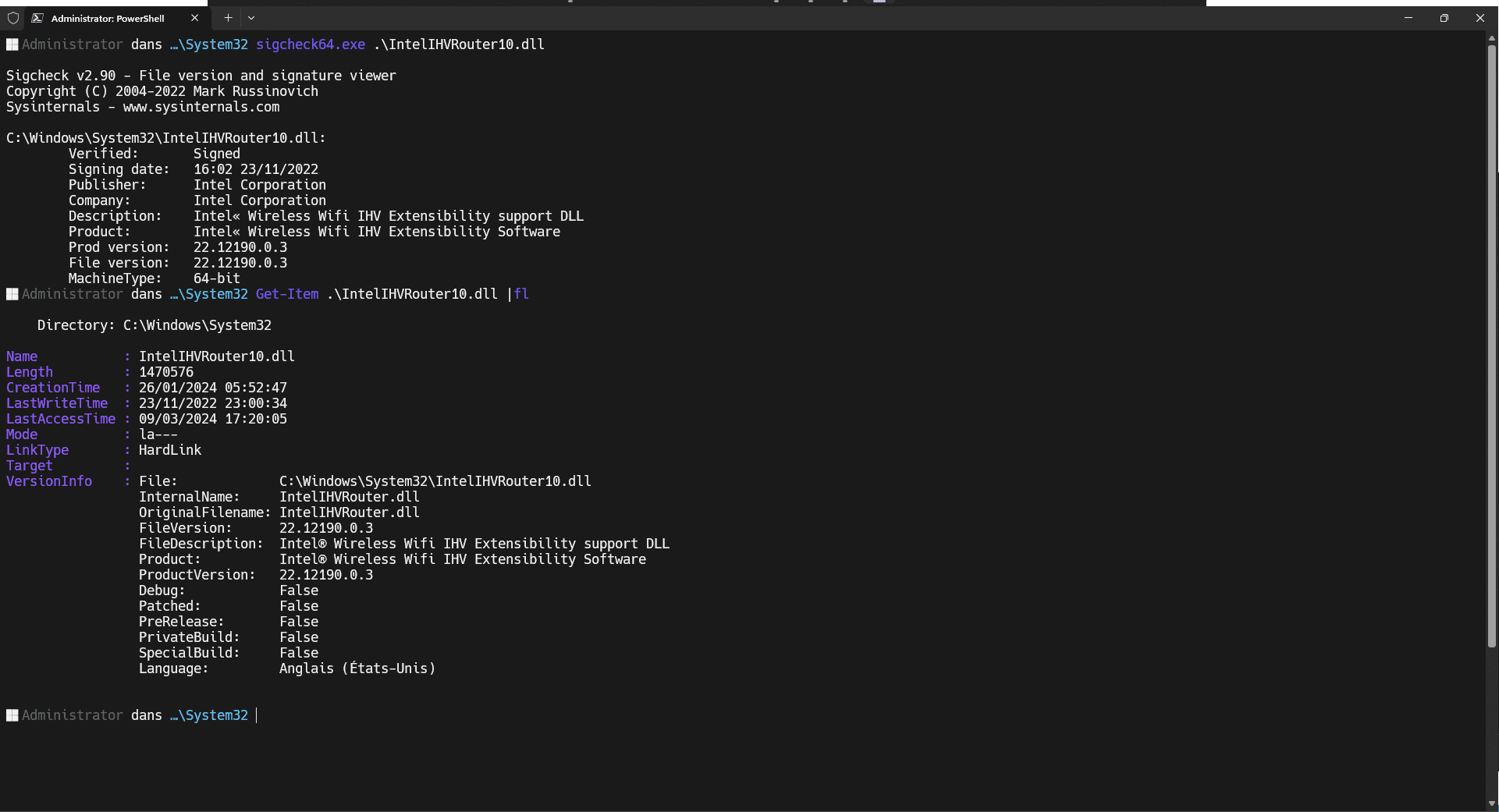The image size is (1499, 812).
Task: Click the PowerShell icon on the tab
Action: pyautogui.click(x=37, y=18)
